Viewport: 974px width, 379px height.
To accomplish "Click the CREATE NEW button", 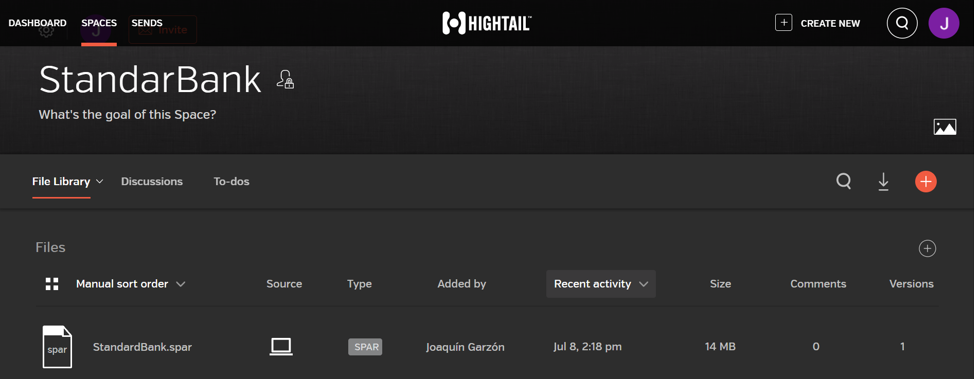I will click(817, 23).
